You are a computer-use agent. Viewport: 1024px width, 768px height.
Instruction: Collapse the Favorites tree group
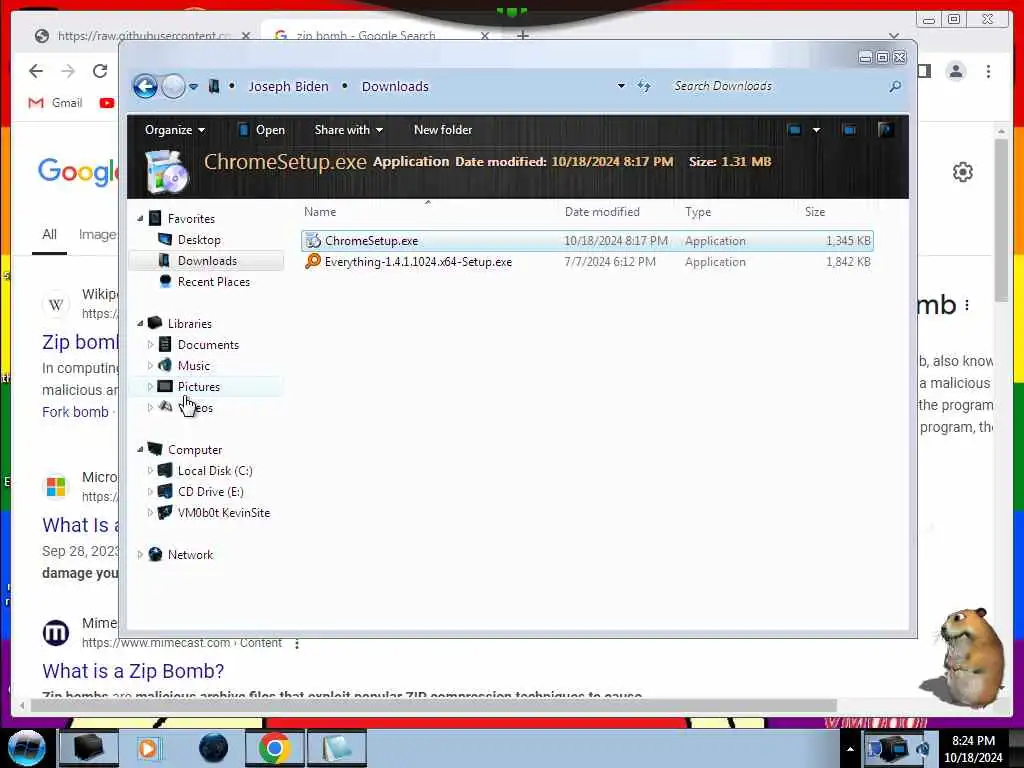tap(140, 218)
